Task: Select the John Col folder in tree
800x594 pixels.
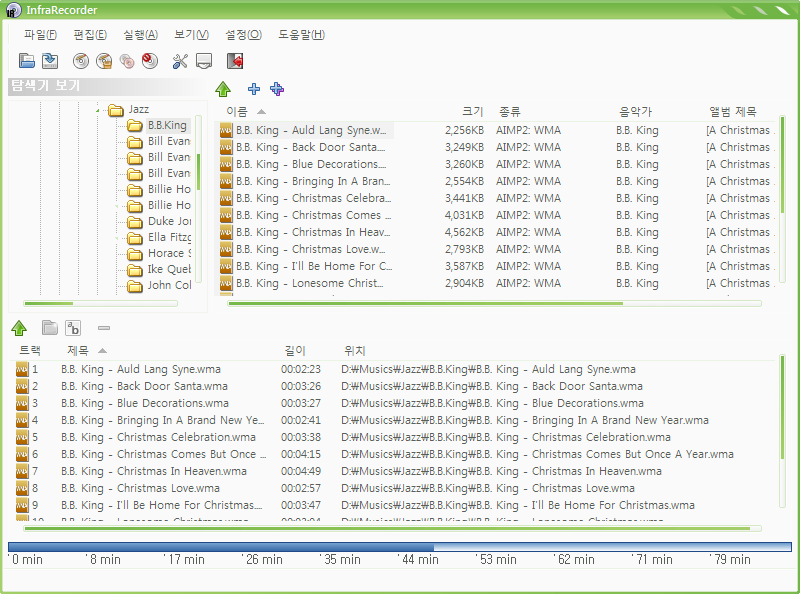Action: (x=169, y=285)
